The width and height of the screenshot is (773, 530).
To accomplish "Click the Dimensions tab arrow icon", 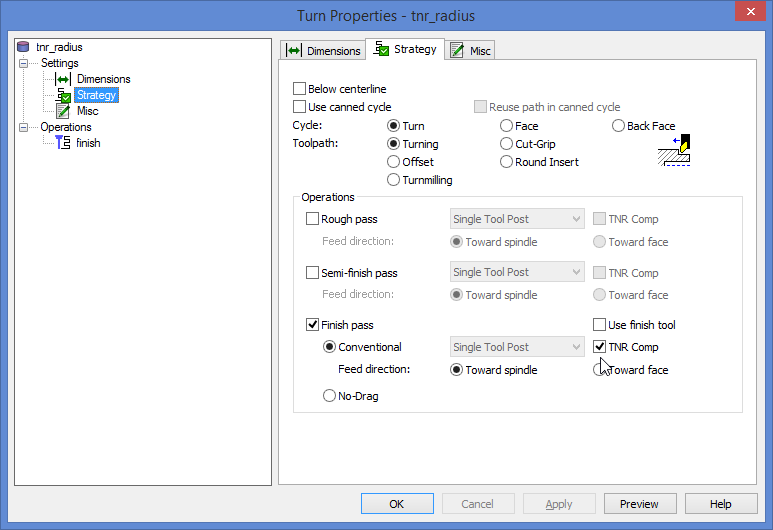I will tap(294, 51).
